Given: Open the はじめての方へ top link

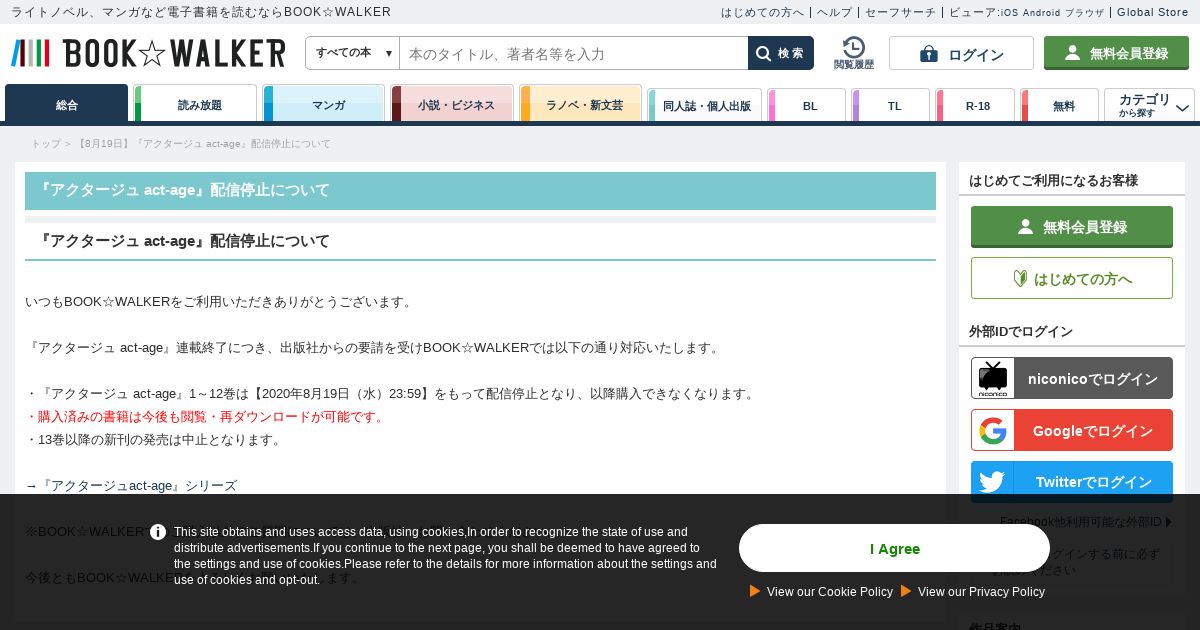Looking at the screenshot, I should point(763,12).
